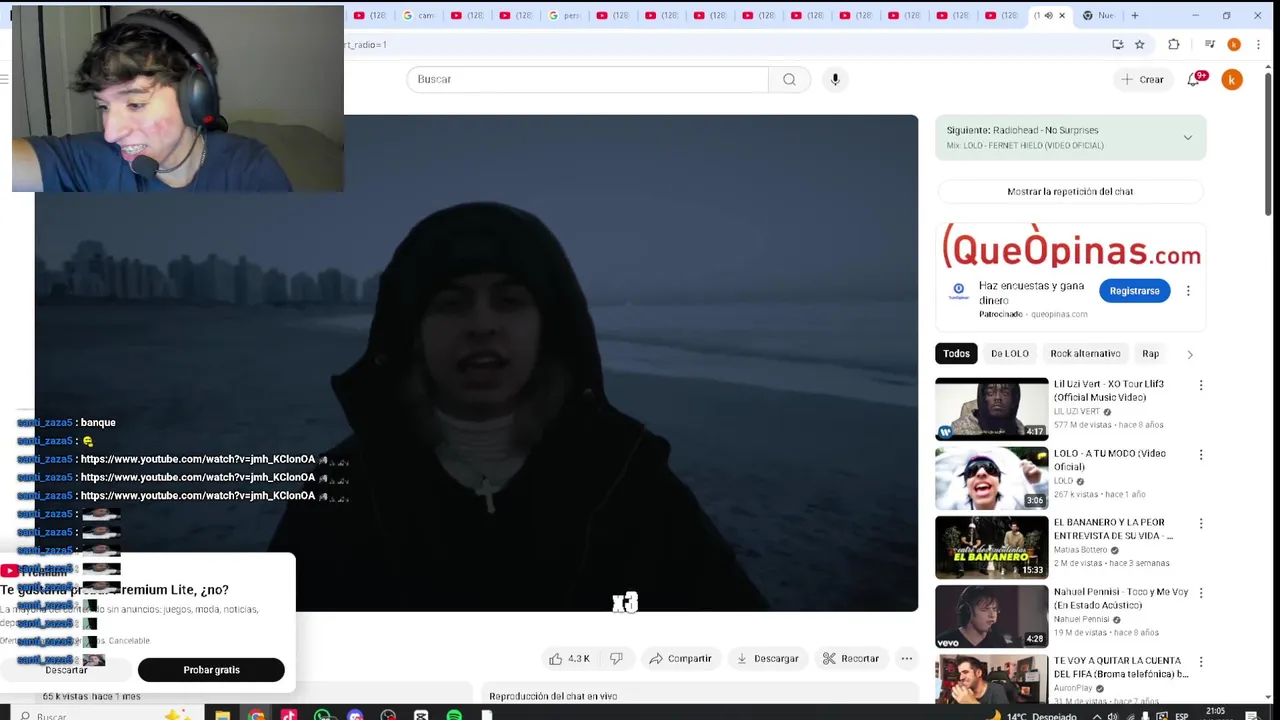Expand the Siguiente playlist panel
Image resolution: width=1280 pixels, height=720 pixels.
tap(1187, 138)
